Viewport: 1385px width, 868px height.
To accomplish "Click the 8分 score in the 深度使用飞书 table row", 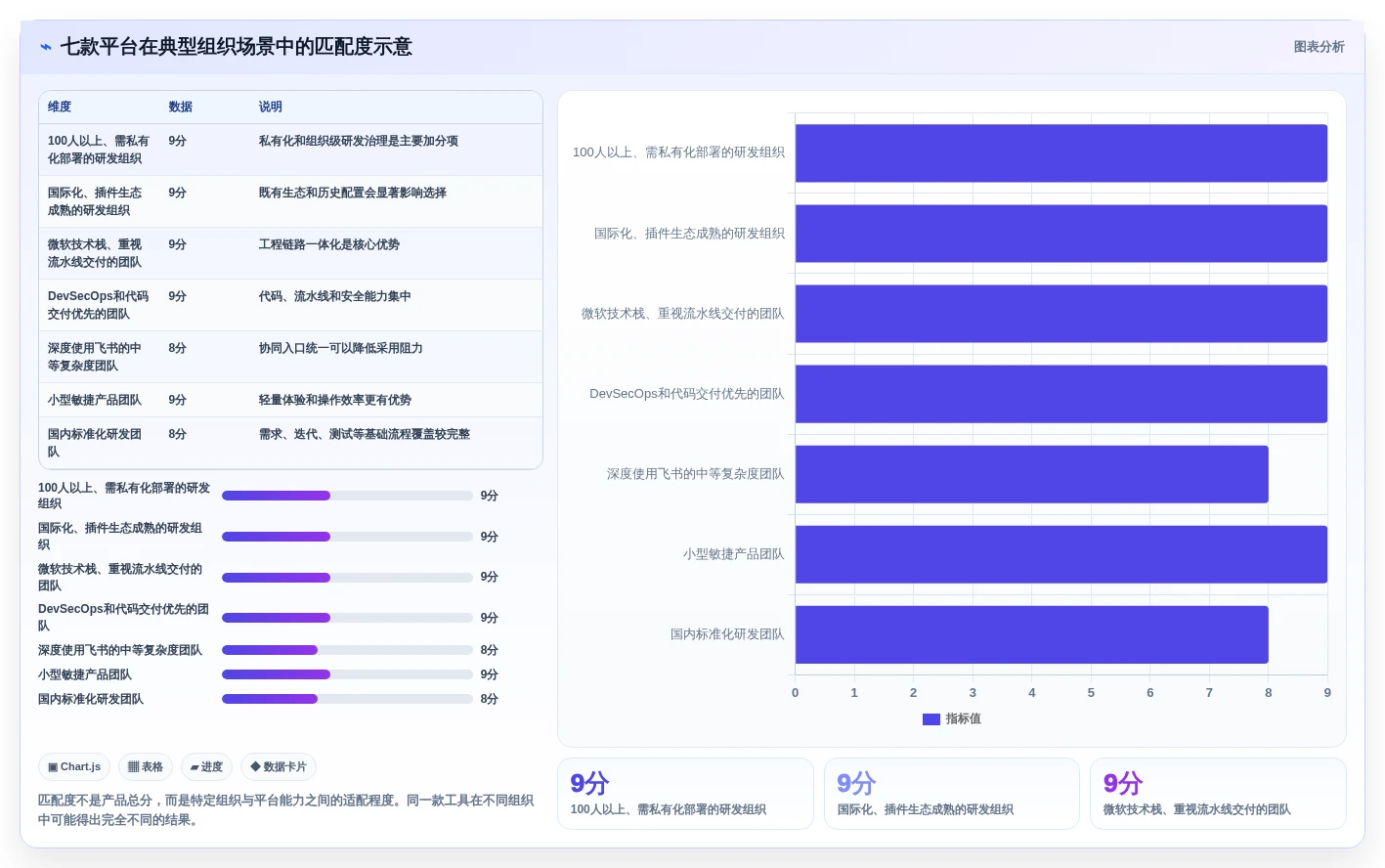I will point(177,348).
